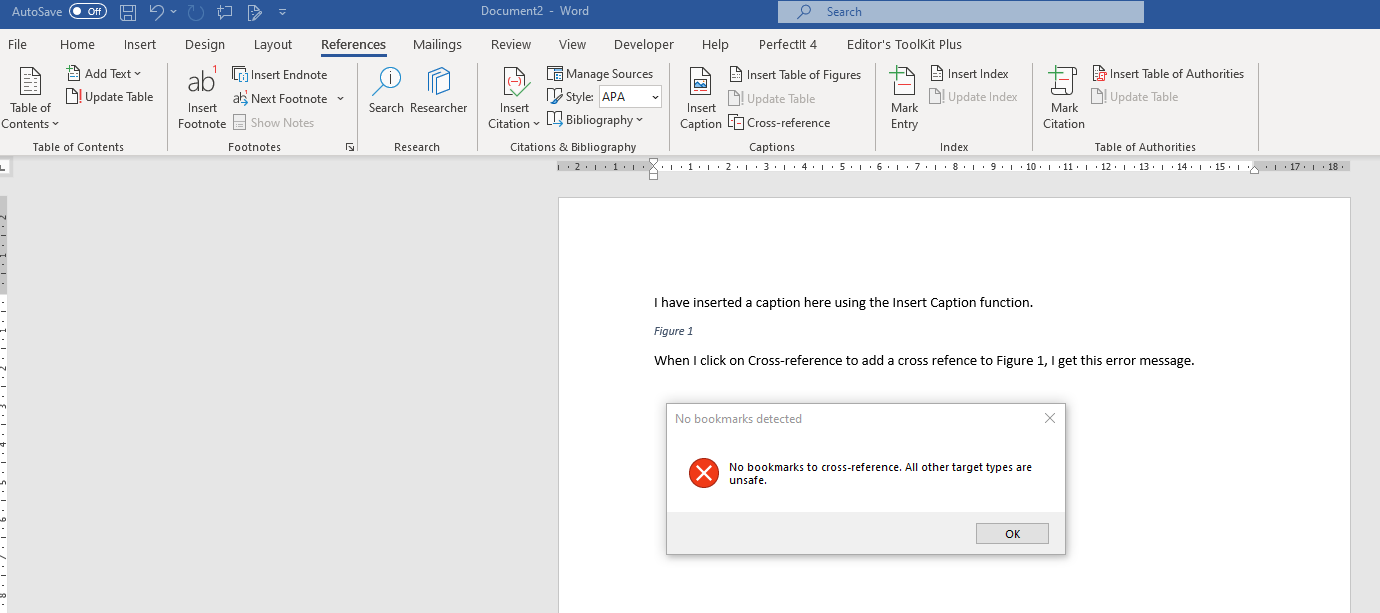Click the Undo arrow icon

tap(156, 12)
